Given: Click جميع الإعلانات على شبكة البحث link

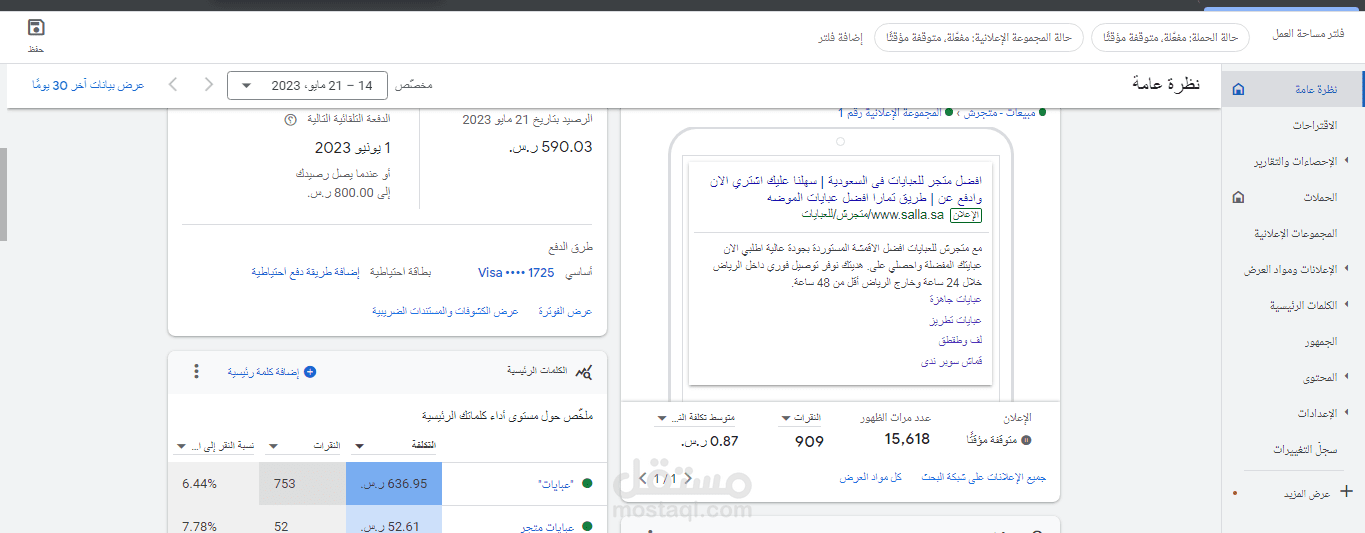Looking at the screenshot, I should [x=983, y=478].
